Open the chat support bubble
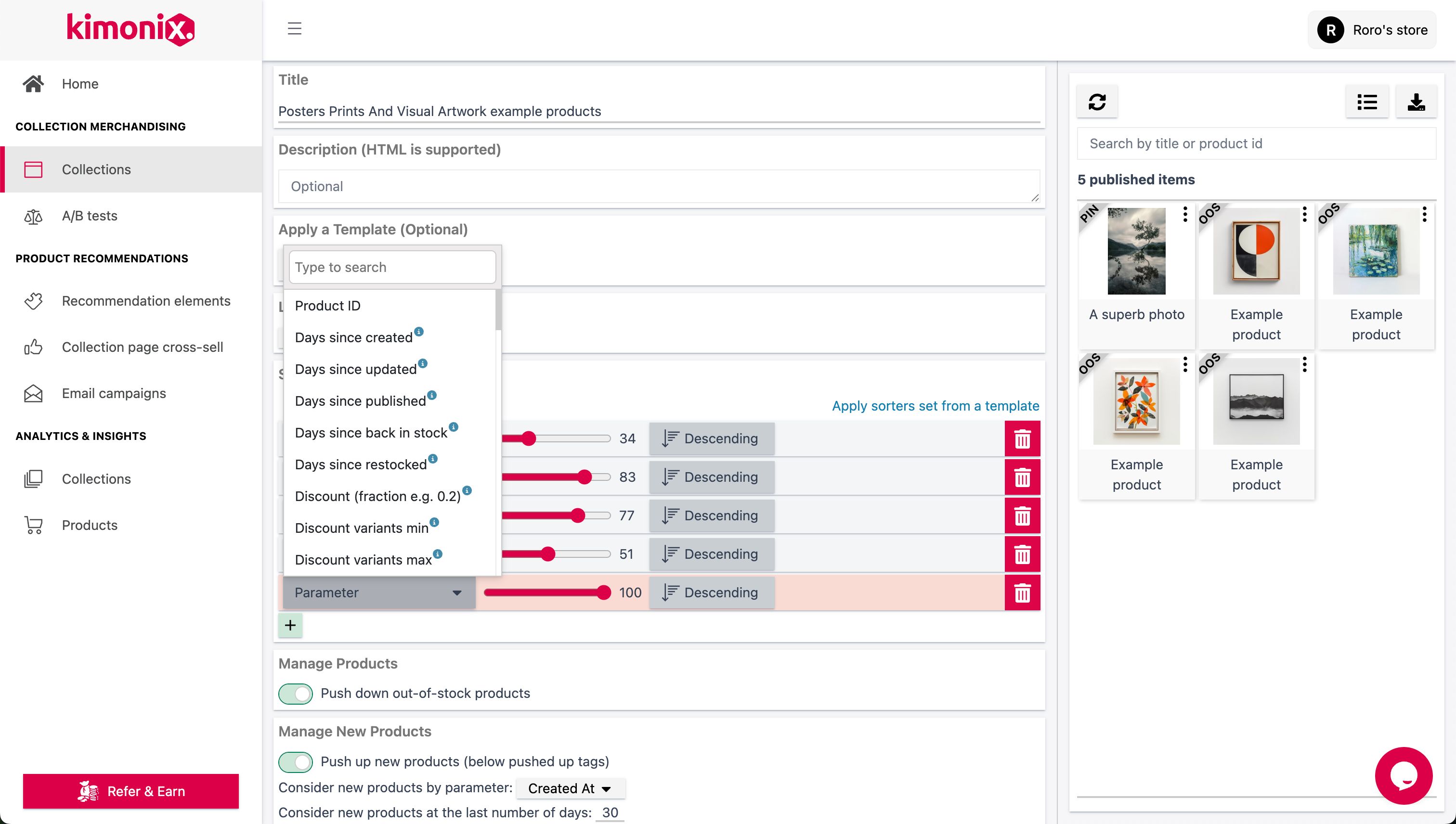Screen dimensions: 1456x824 [1404, 775]
